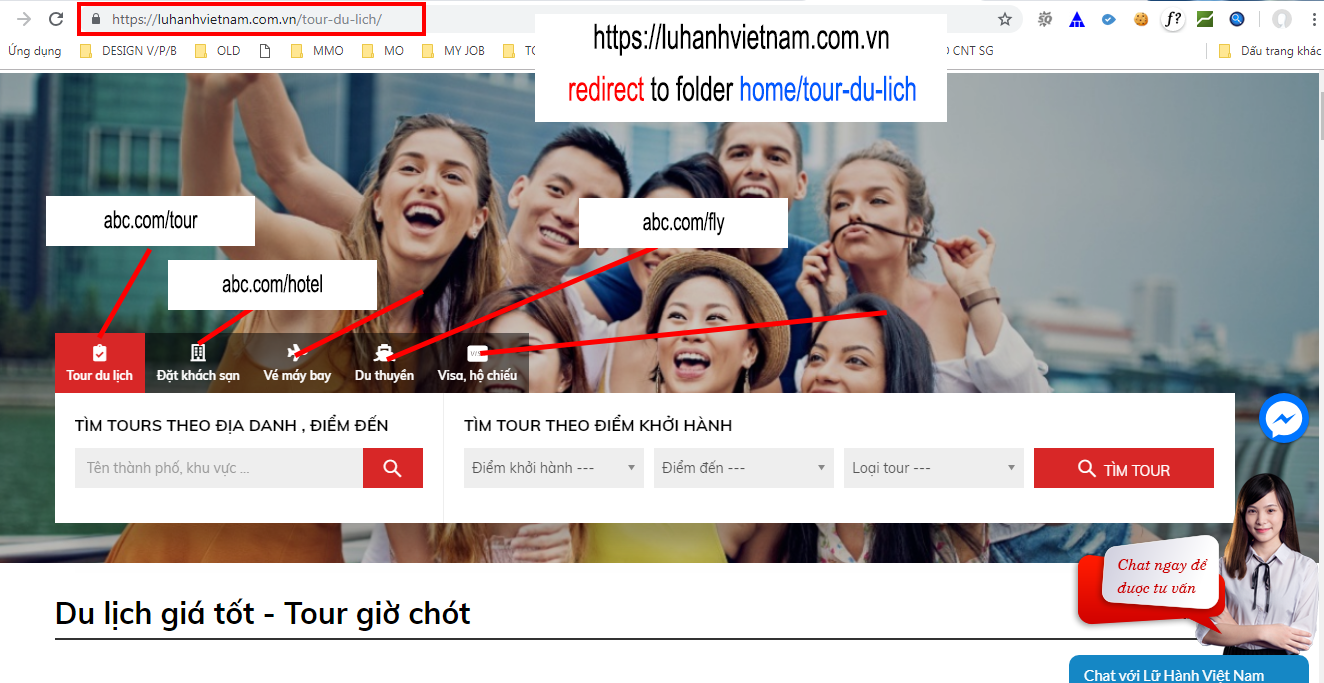Open the blue triangle extension icon
Image resolution: width=1324 pixels, height=683 pixels.
tap(1077, 18)
